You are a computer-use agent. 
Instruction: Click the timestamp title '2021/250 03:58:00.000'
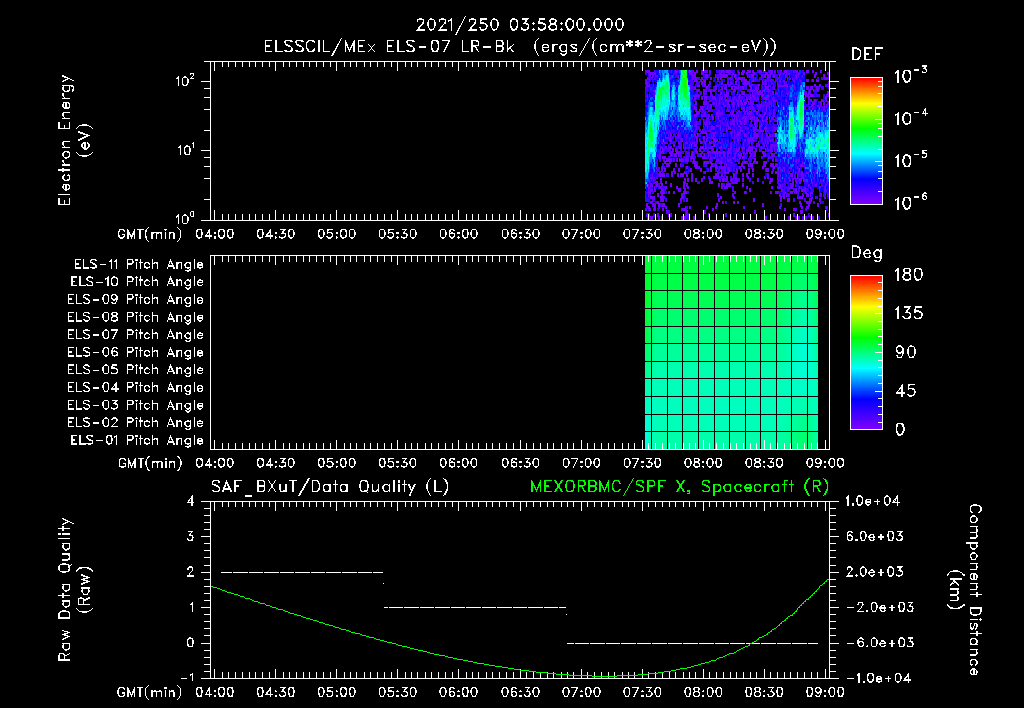[x=520, y=25]
